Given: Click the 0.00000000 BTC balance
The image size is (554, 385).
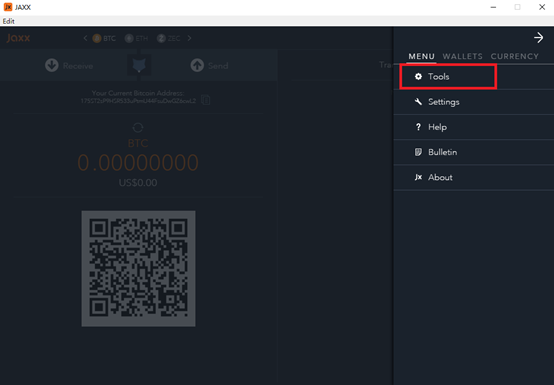Looking at the screenshot, I should (138, 163).
